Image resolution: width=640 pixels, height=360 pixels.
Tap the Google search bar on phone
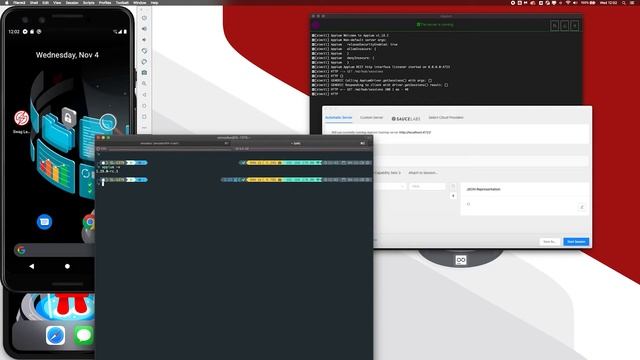click(54, 250)
